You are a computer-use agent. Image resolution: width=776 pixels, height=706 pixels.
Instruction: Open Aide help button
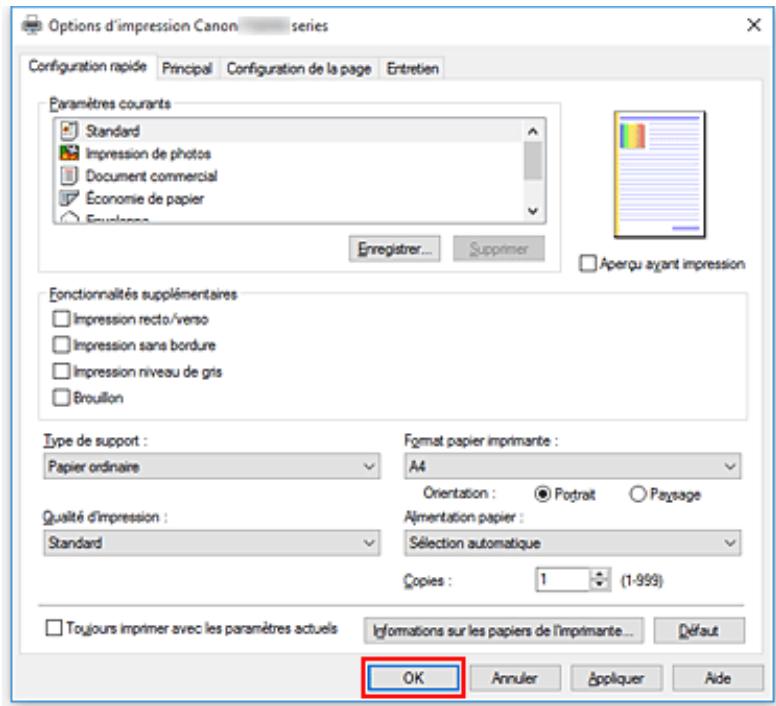(x=718, y=677)
